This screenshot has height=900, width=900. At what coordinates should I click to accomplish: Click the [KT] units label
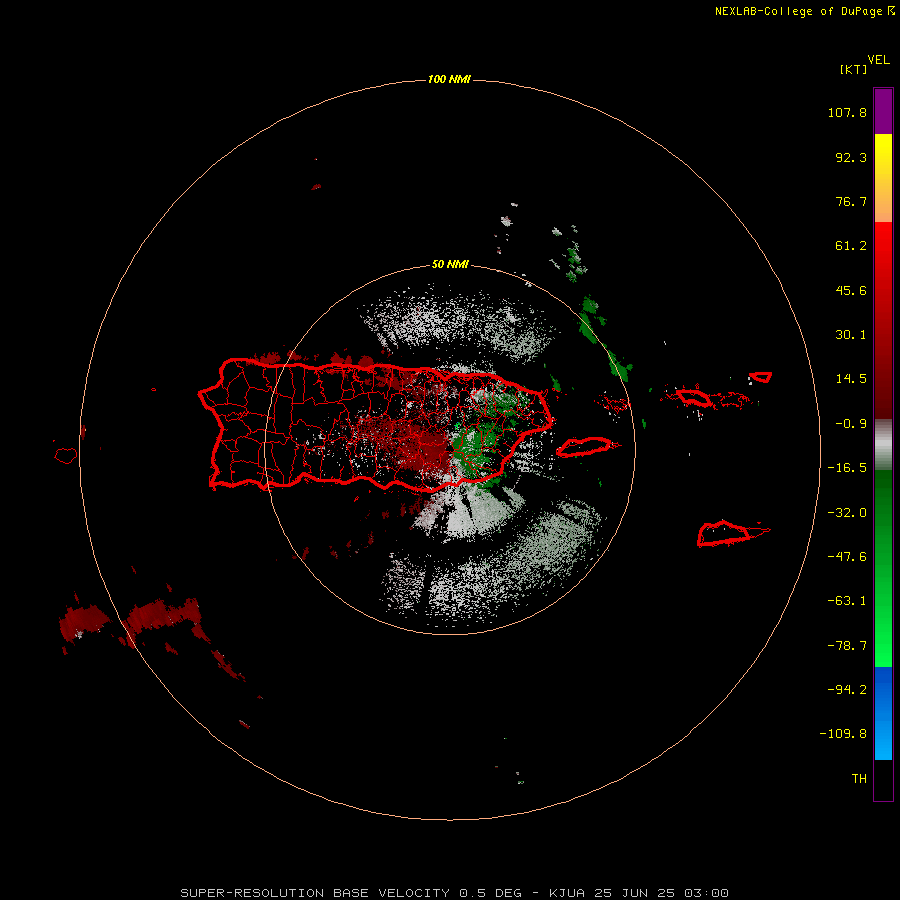[x=853, y=69]
